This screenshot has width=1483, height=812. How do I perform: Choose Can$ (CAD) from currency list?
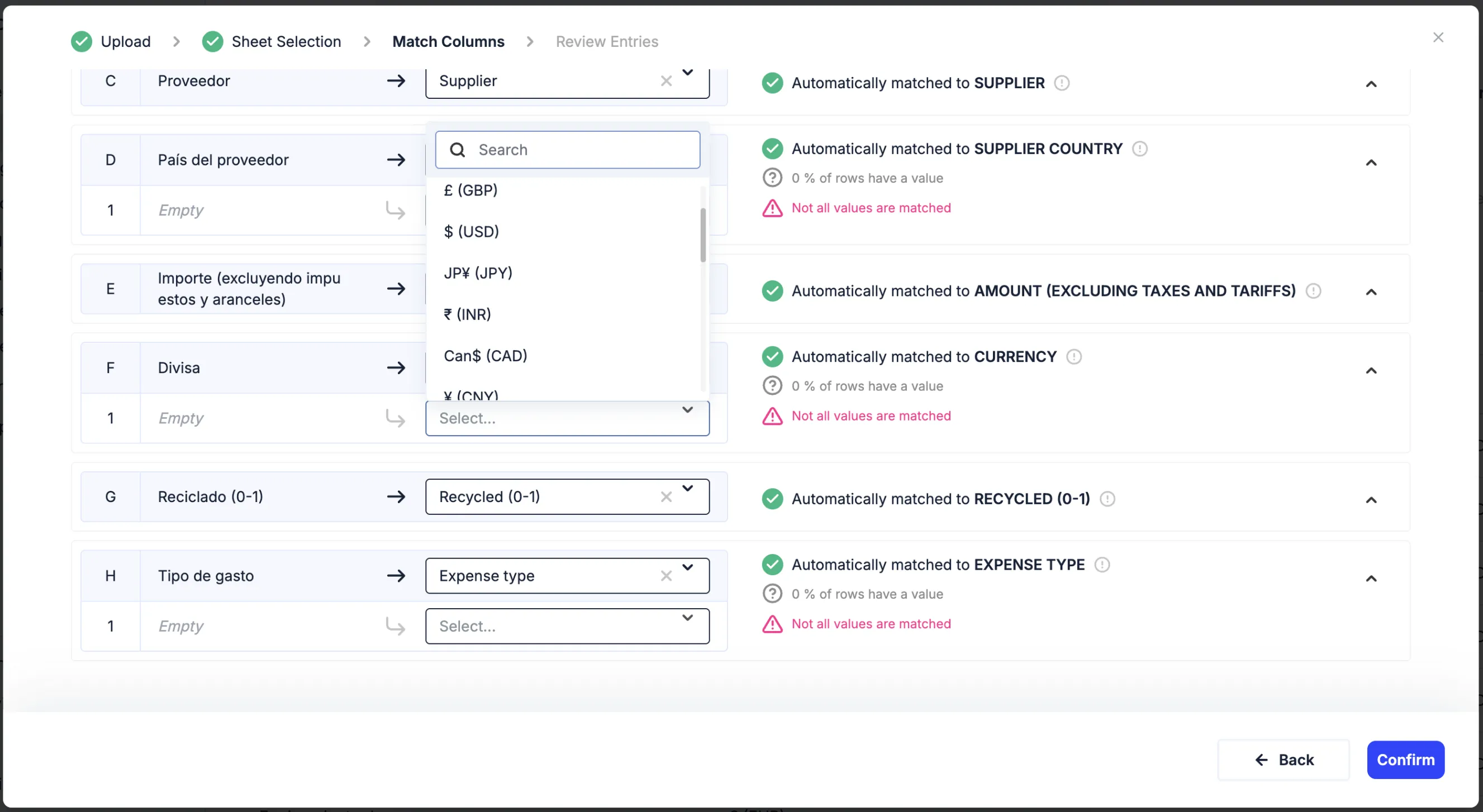[x=486, y=356]
